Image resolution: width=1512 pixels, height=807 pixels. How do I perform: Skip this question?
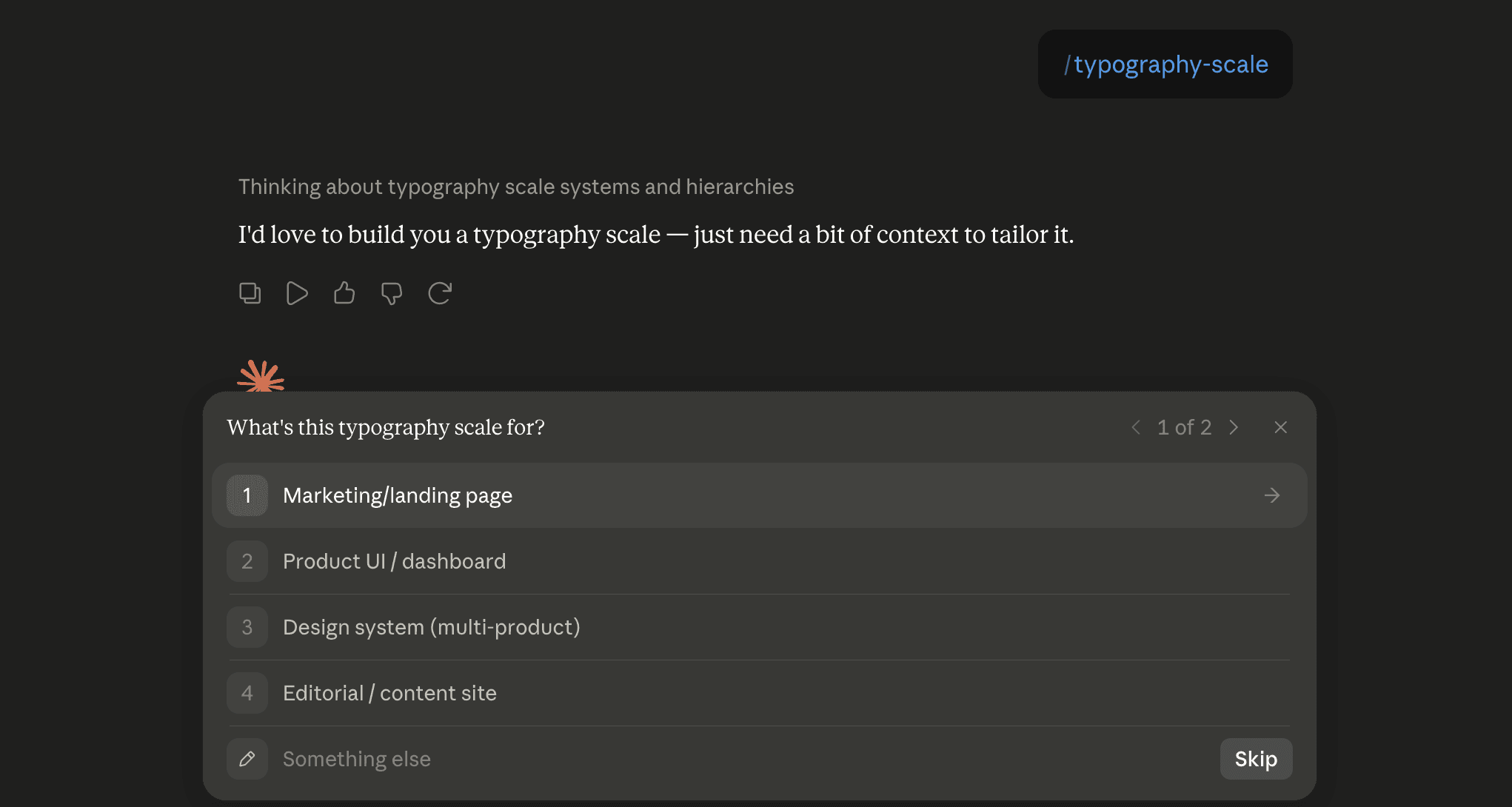point(1256,759)
